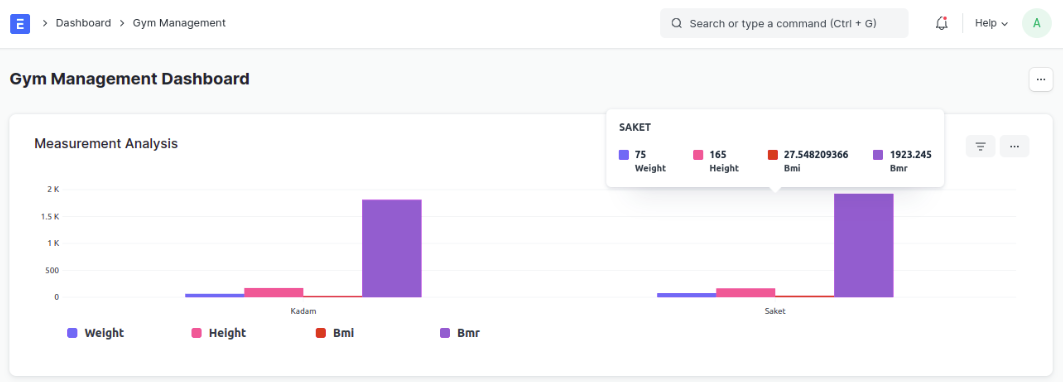Image resolution: width=1063 pixels, height=382 pixels.
Task: Toggle the Height legend series
Action: pyautogui.click(x=219, y=333)
